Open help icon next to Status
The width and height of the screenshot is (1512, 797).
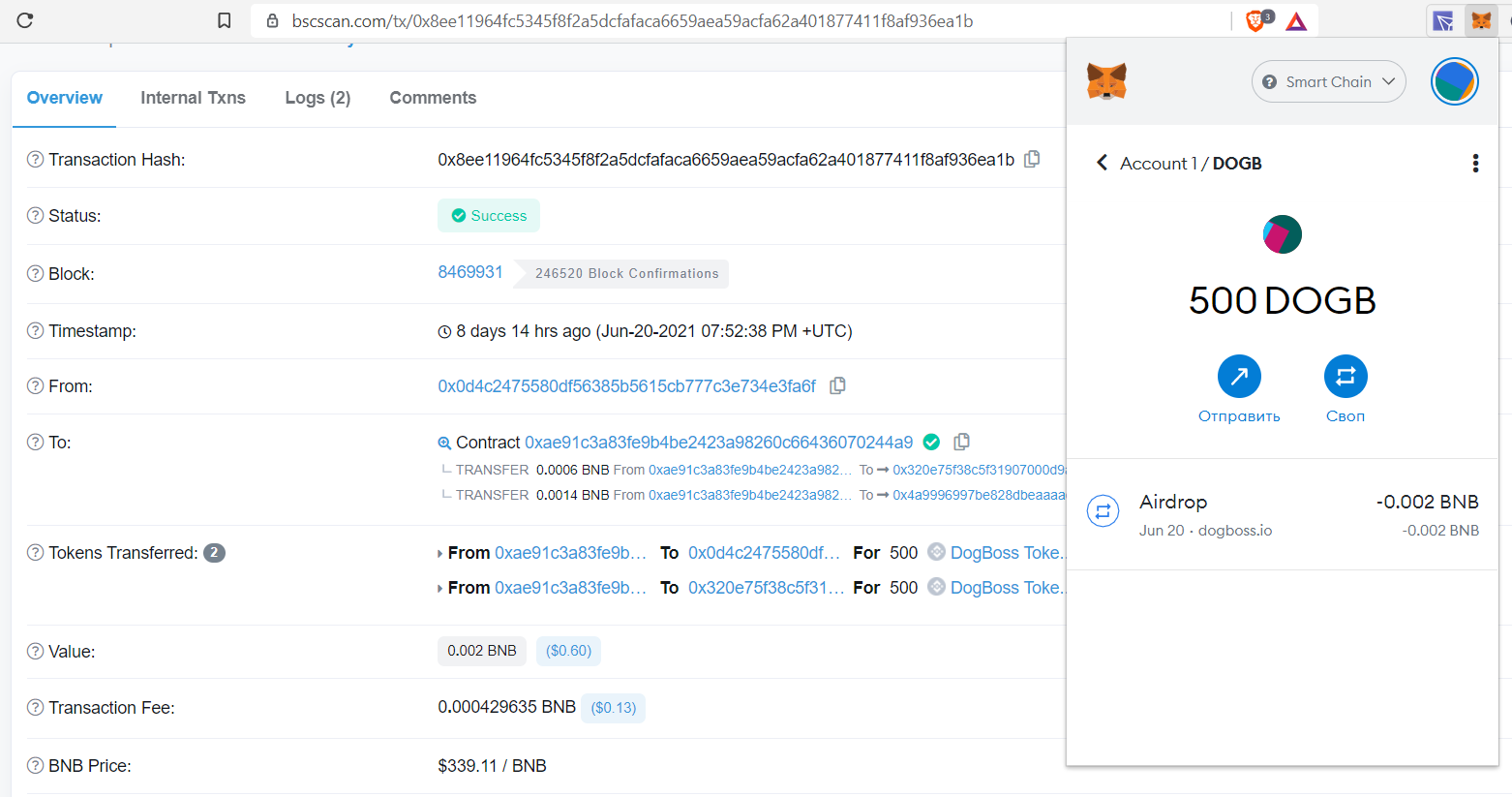click(x=35, y=215)
